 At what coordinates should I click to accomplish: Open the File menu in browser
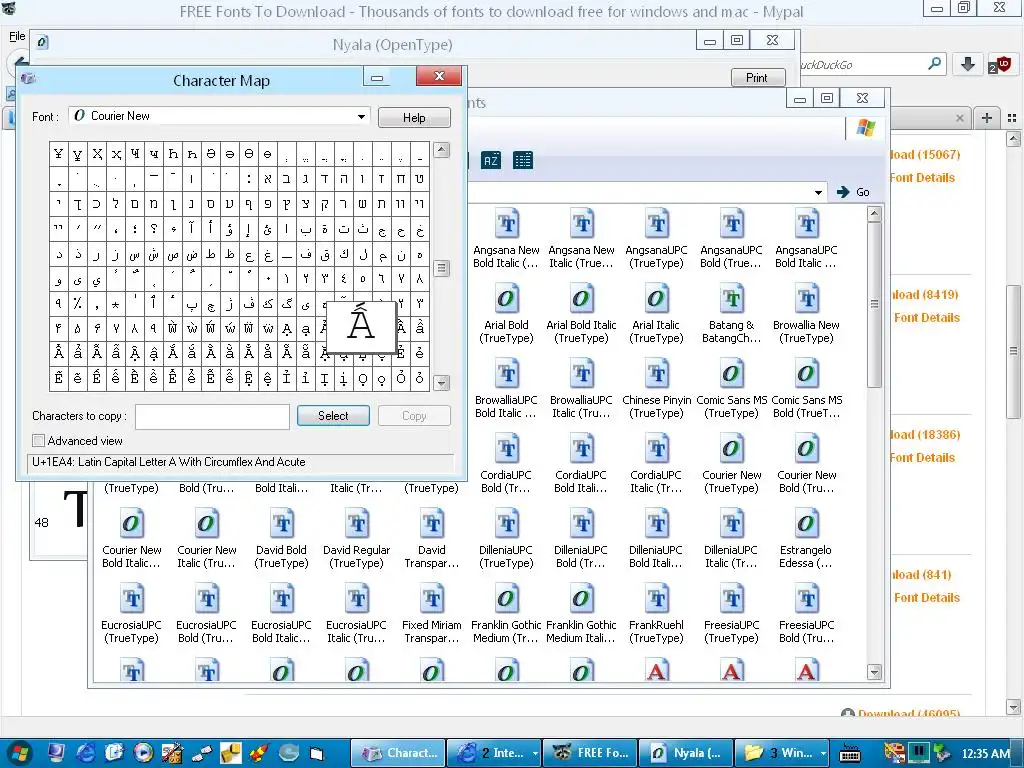pyautogui.click(x=17, y=37)
